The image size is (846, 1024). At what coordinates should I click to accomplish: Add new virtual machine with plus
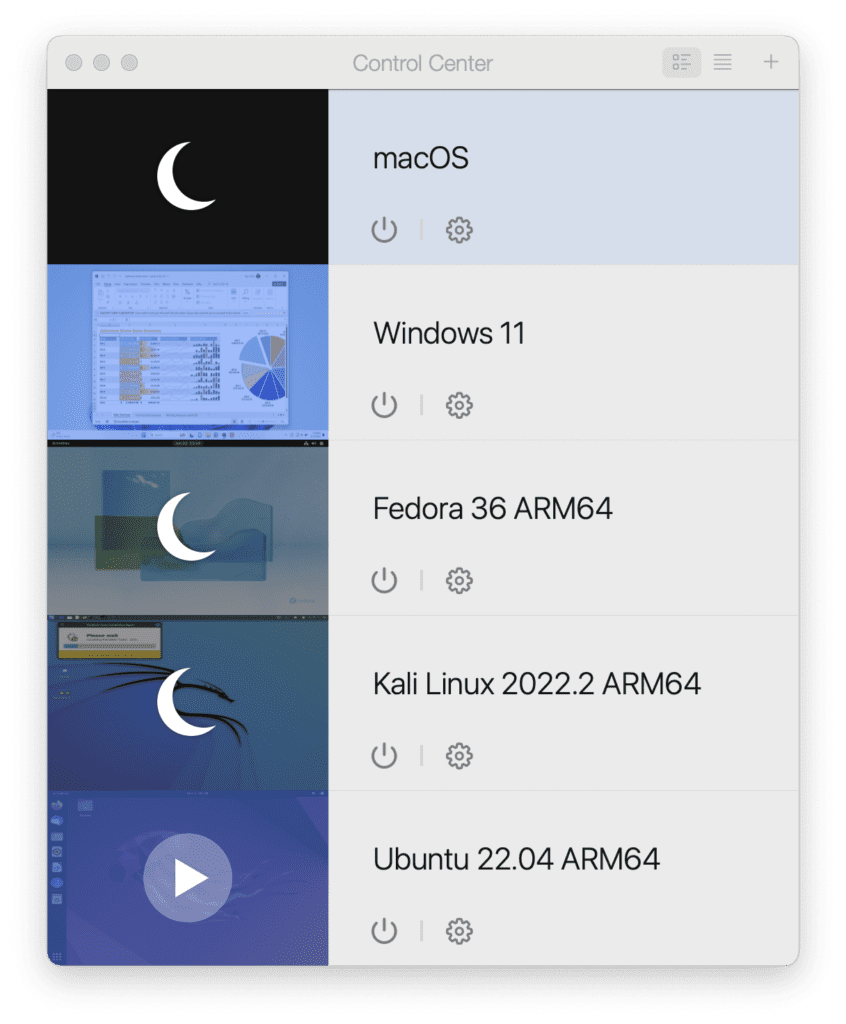pyautogui.click(x=771, y=63)
